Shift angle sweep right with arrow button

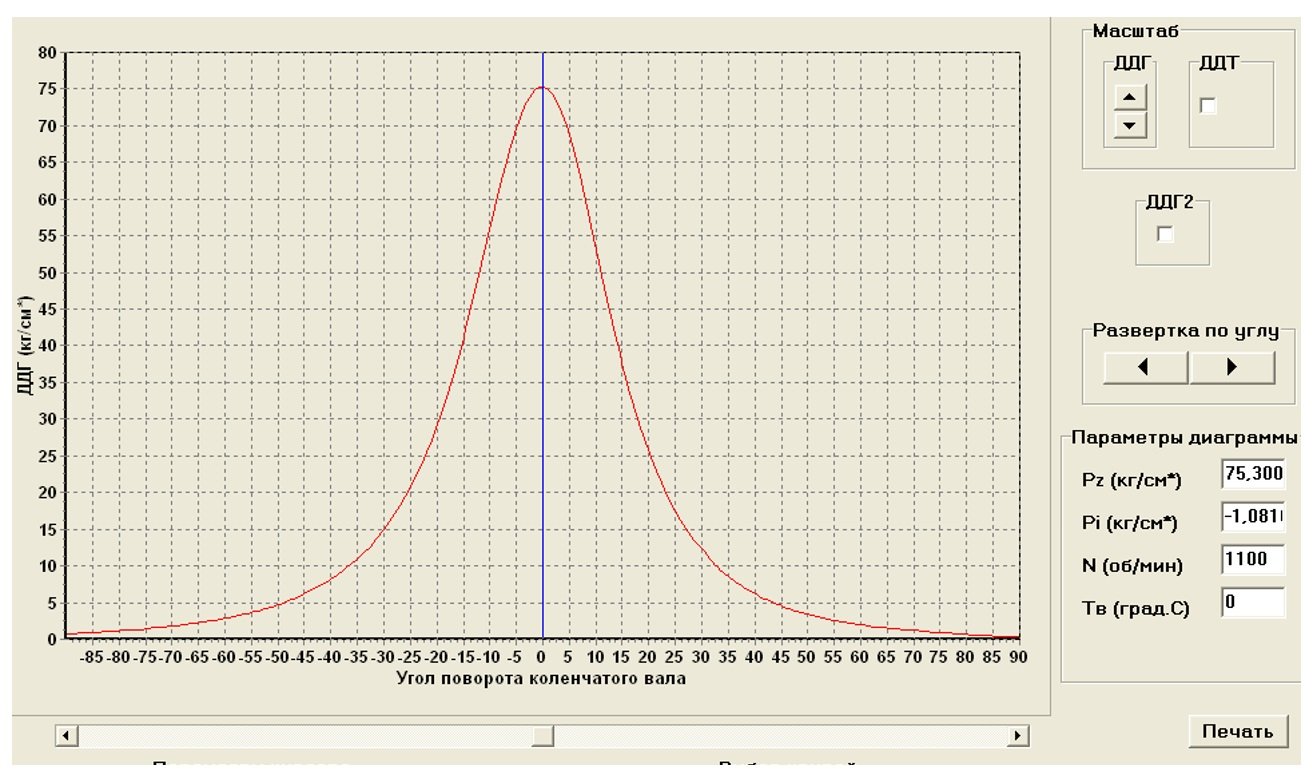click(x=1232, y=367)
